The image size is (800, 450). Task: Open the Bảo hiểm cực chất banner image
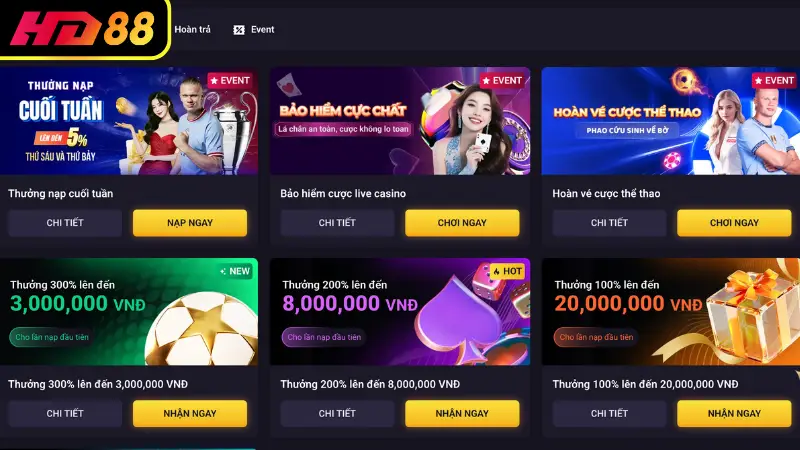pyautogui.click(x=400, y=121)
